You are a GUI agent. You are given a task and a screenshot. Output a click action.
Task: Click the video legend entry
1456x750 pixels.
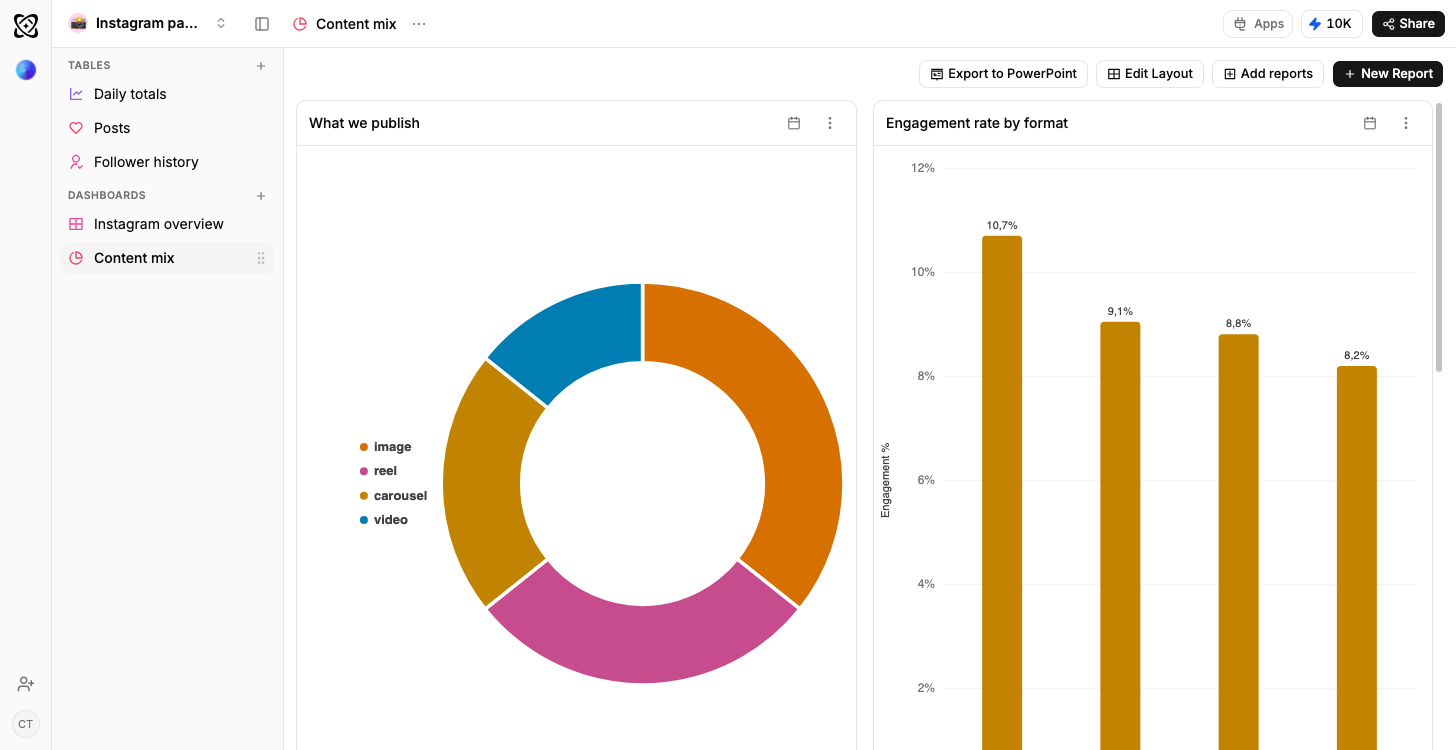(x=383, y=520)
